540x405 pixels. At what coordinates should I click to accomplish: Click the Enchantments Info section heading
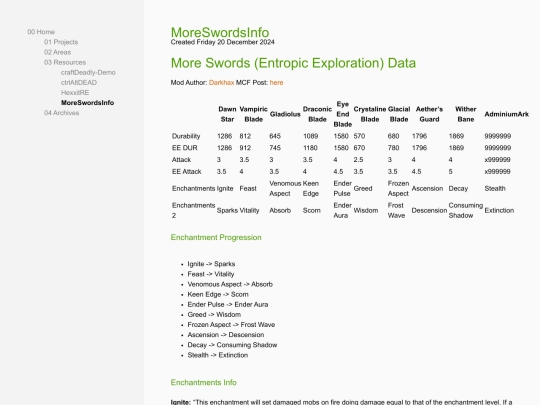pyautogui.click(x=204, y=383)
